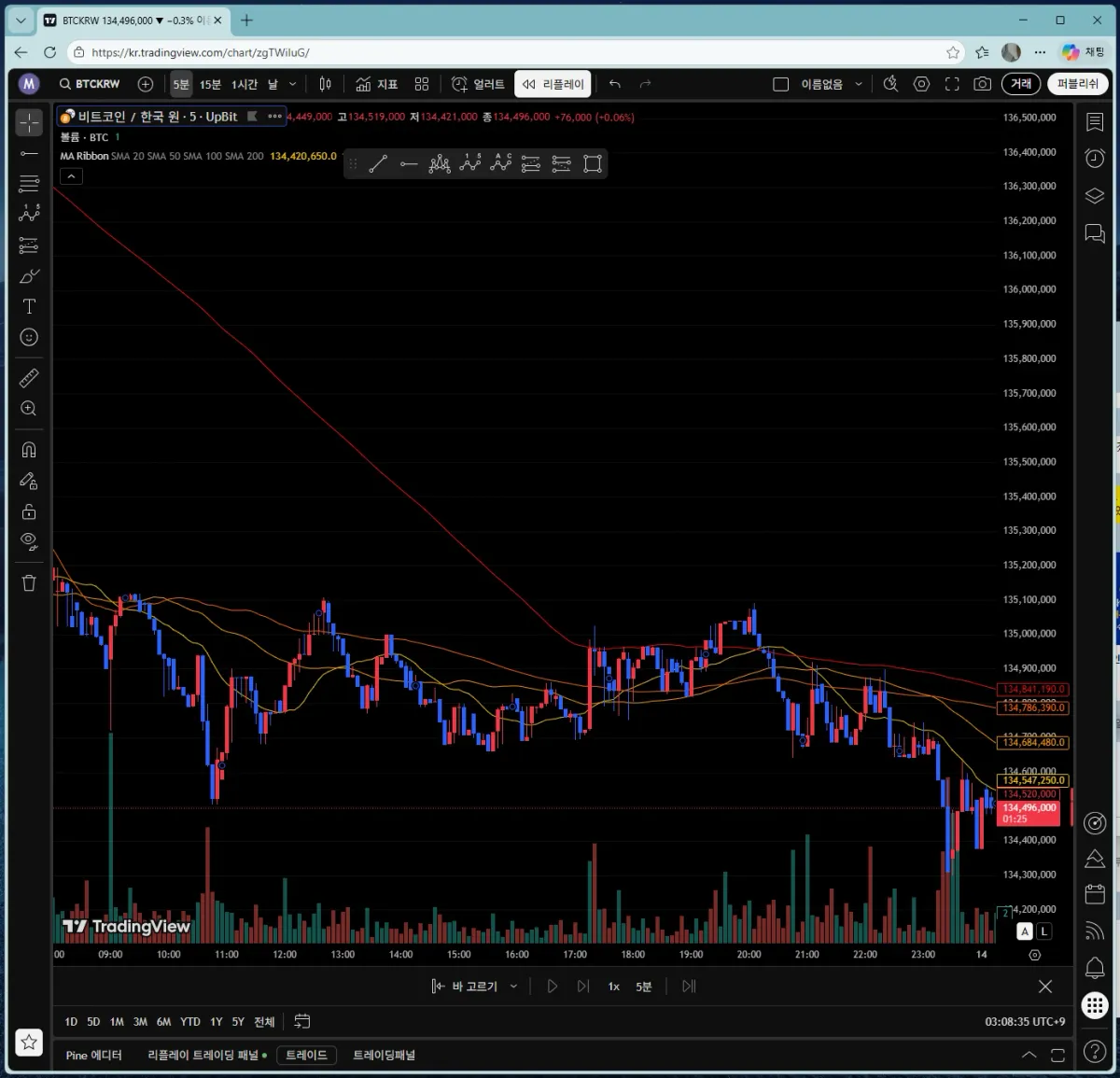The height and width of the screenshot is (1078, 1120).
Task: Open Fibonacci retracement tools
Action: click(x=29, y=184)
